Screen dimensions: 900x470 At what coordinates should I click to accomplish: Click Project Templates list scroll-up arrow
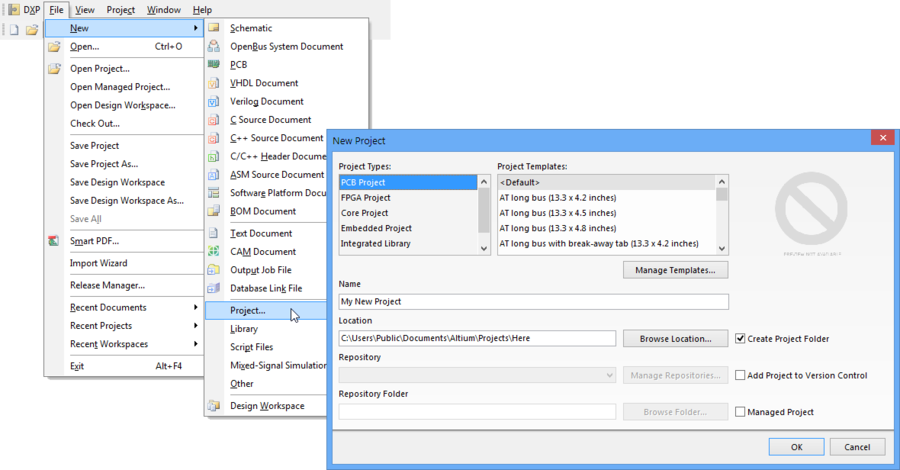click(x=722, y=182)
